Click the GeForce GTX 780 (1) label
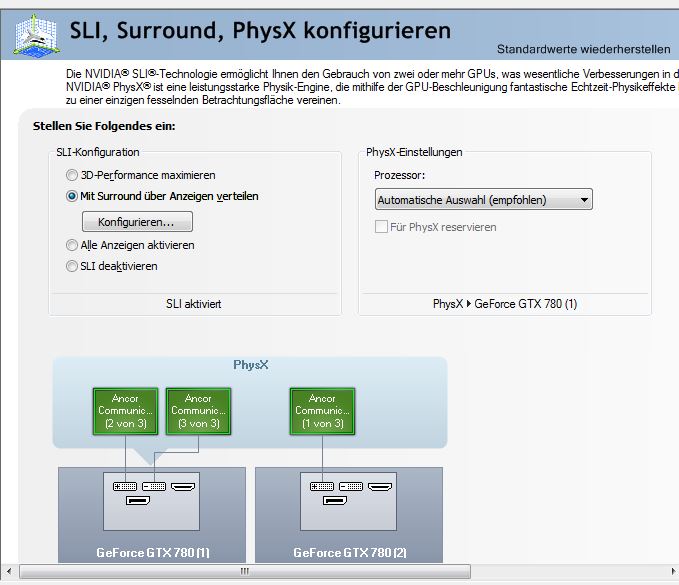The width and height of the screenshot is (679, 585). pyautogui.click(x=153, y=553)
